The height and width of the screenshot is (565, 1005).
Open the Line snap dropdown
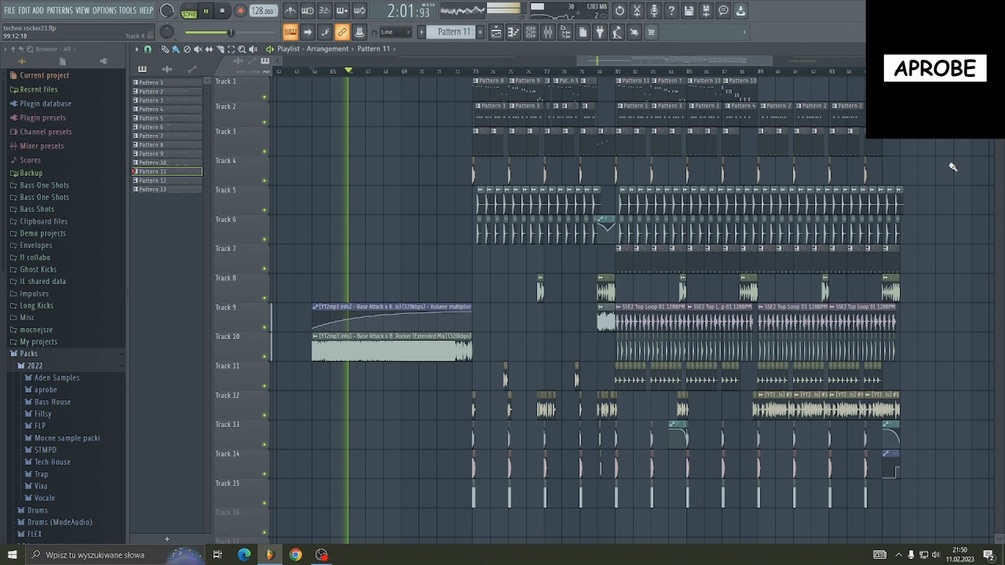(395, 32)
